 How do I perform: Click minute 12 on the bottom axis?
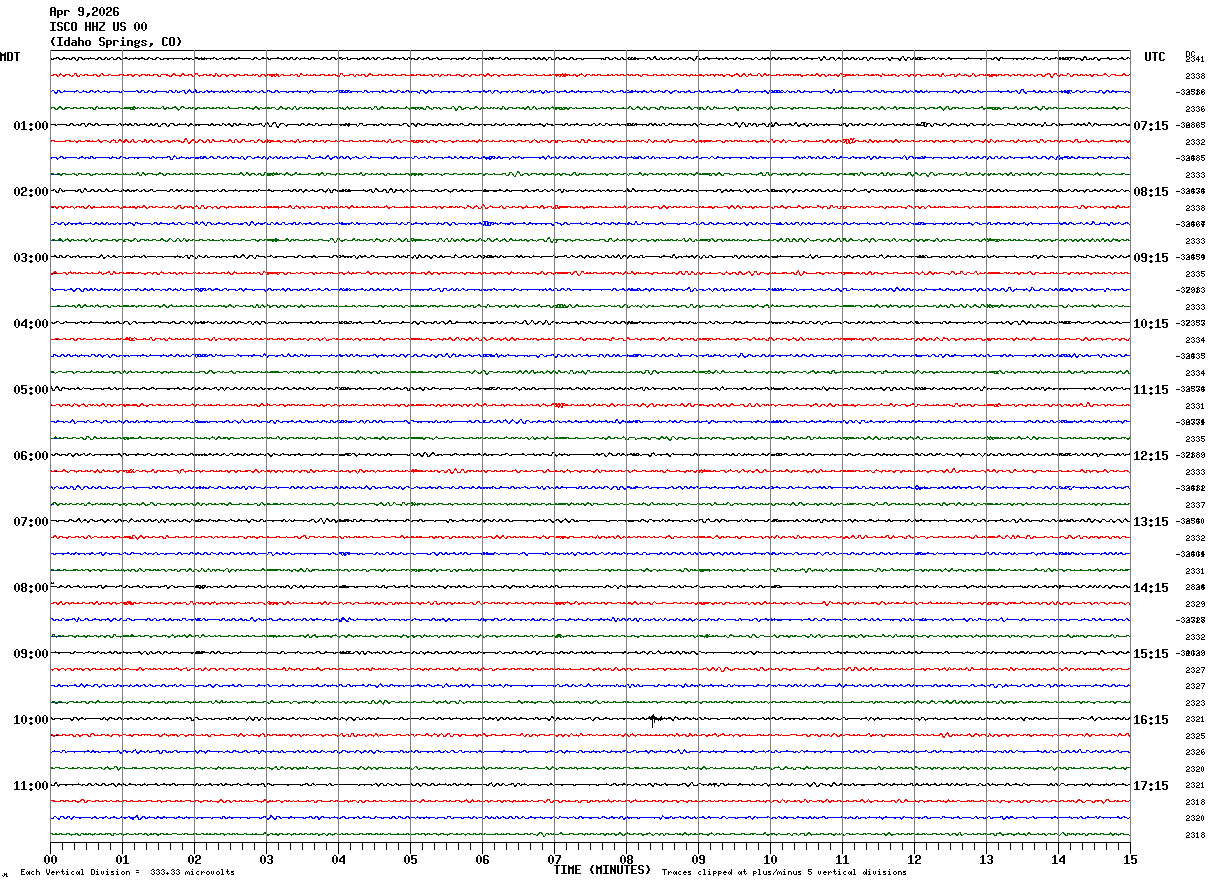(x=914, y=859)
